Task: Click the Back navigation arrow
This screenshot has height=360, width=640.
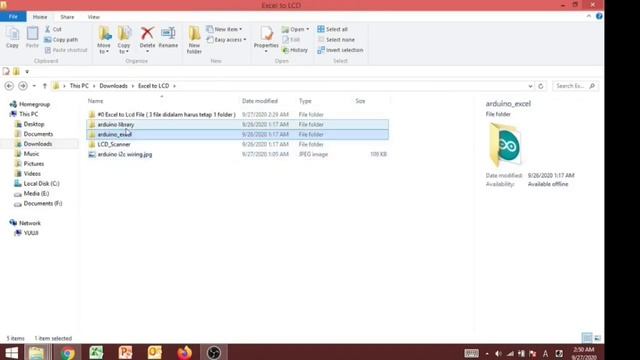Action: coord(9,86)
